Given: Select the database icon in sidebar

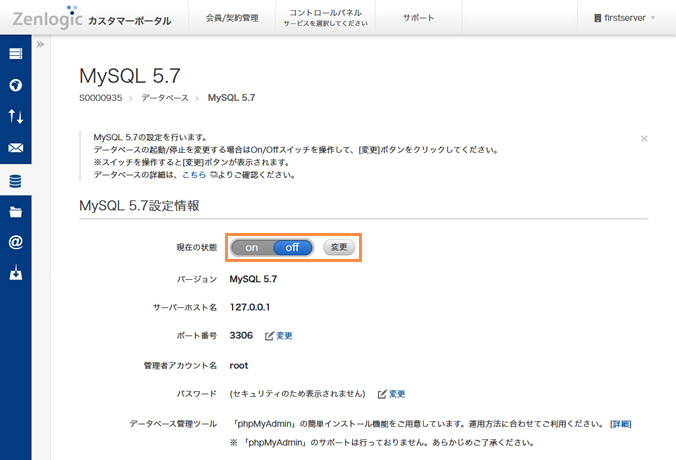Looking at the screenshot, I should coord(15,181).
